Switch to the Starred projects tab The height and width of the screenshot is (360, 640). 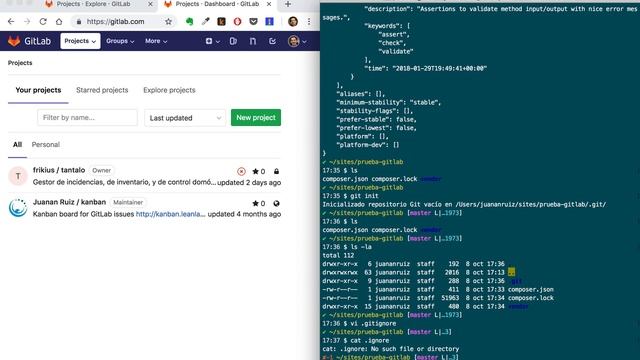tap(102, 90)
